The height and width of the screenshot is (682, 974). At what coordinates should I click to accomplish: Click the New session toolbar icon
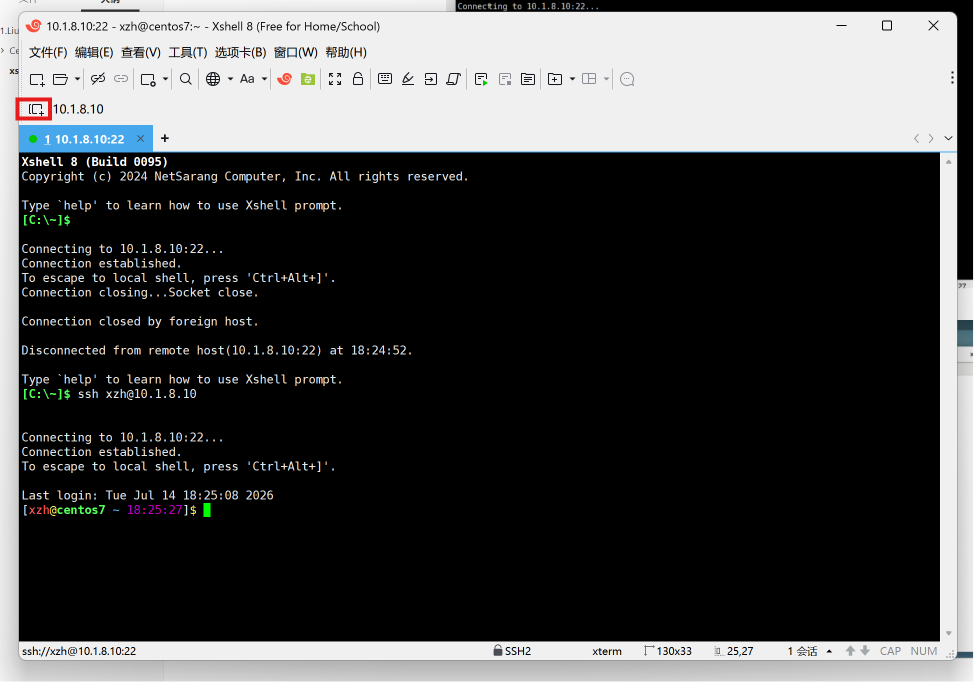[x=37, y=79]
